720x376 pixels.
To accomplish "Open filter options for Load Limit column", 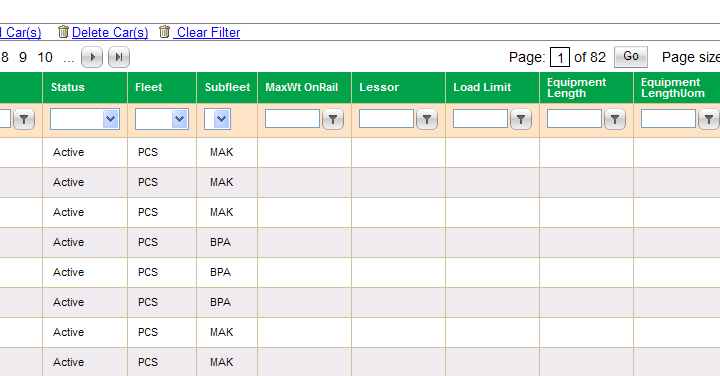I will [521, 119].
